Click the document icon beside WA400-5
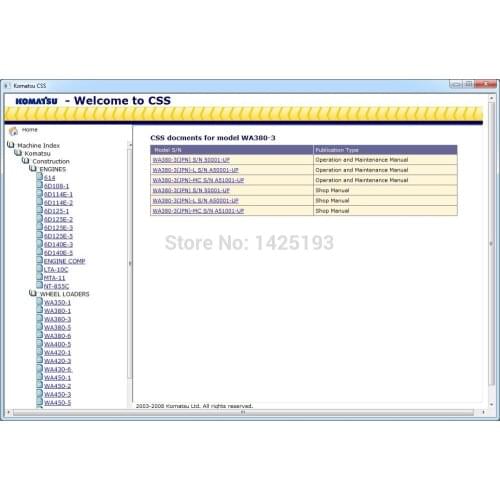Viewport: 500px width, 500px height. tap(40, 344)
